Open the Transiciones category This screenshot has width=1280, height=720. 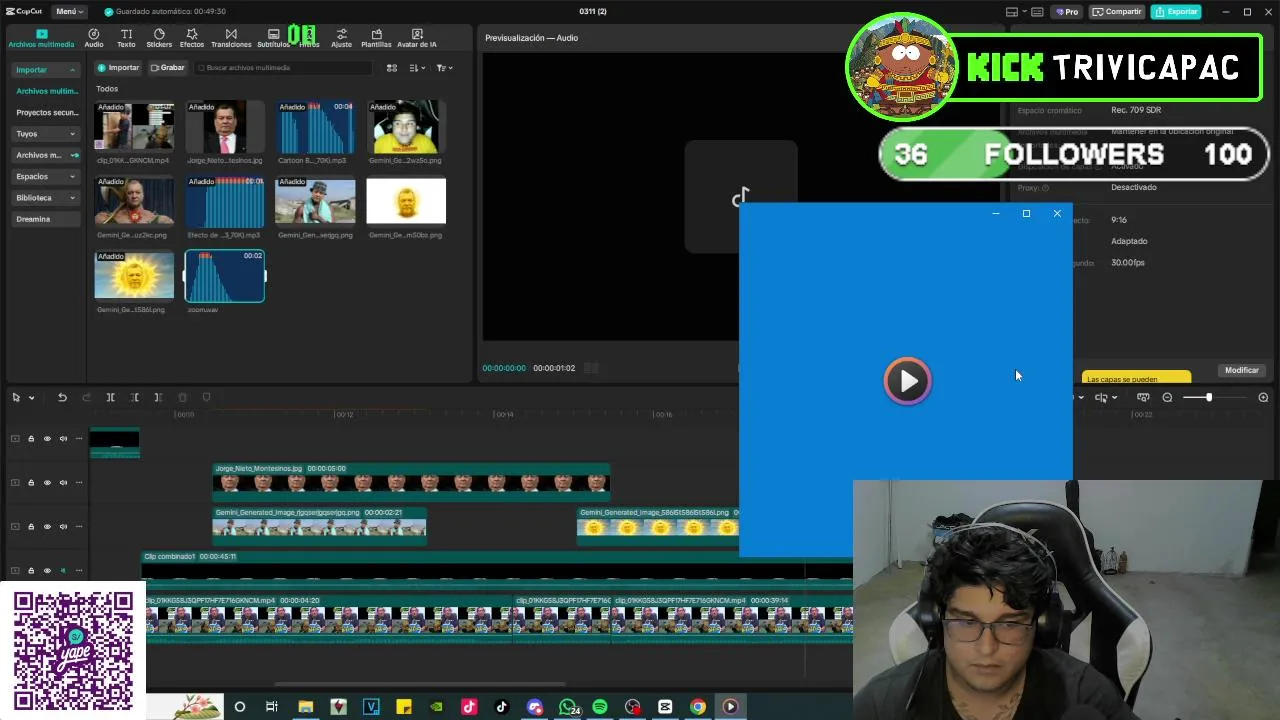231,38
